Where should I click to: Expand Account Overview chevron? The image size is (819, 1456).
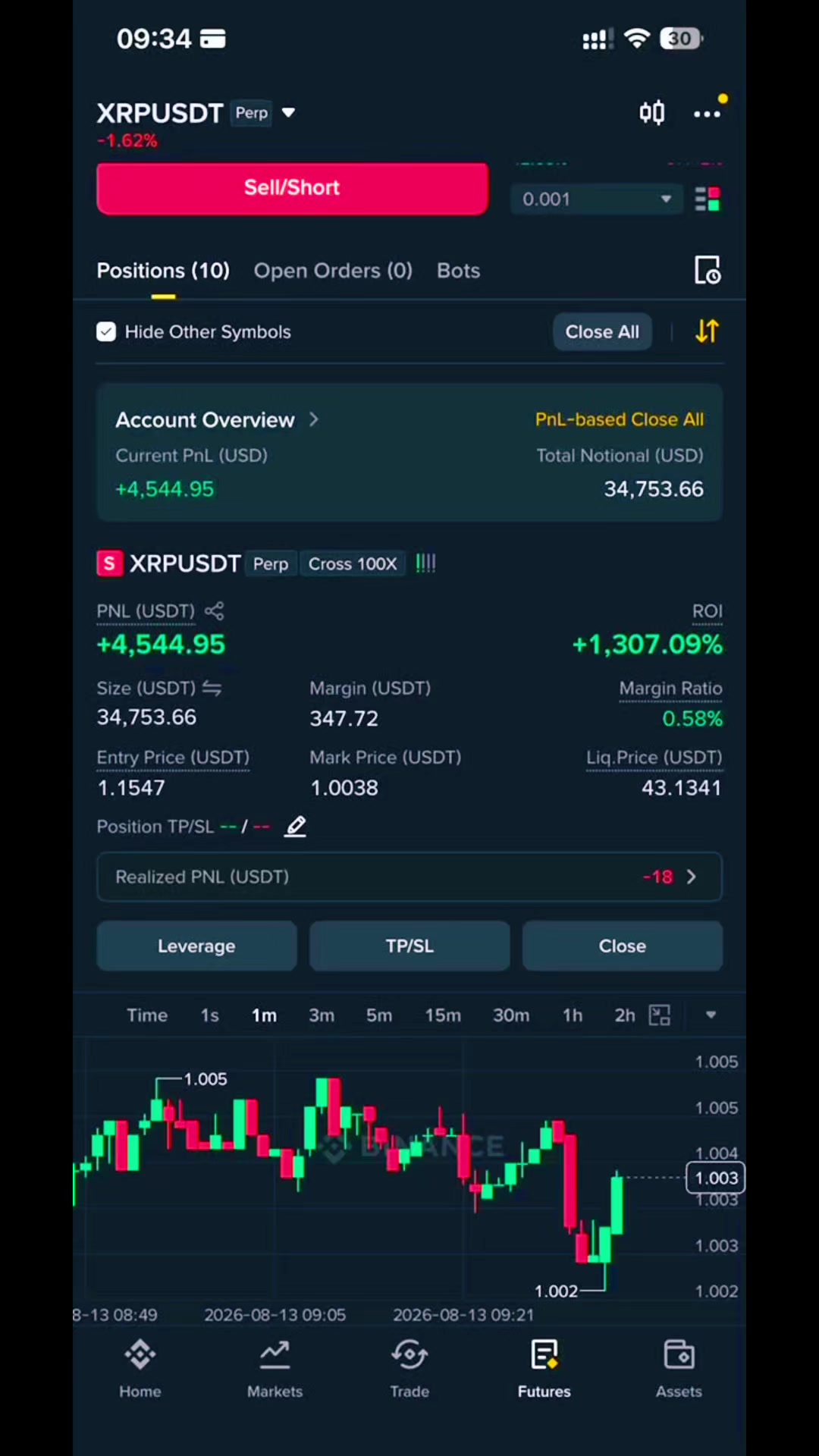click(314, 419)
